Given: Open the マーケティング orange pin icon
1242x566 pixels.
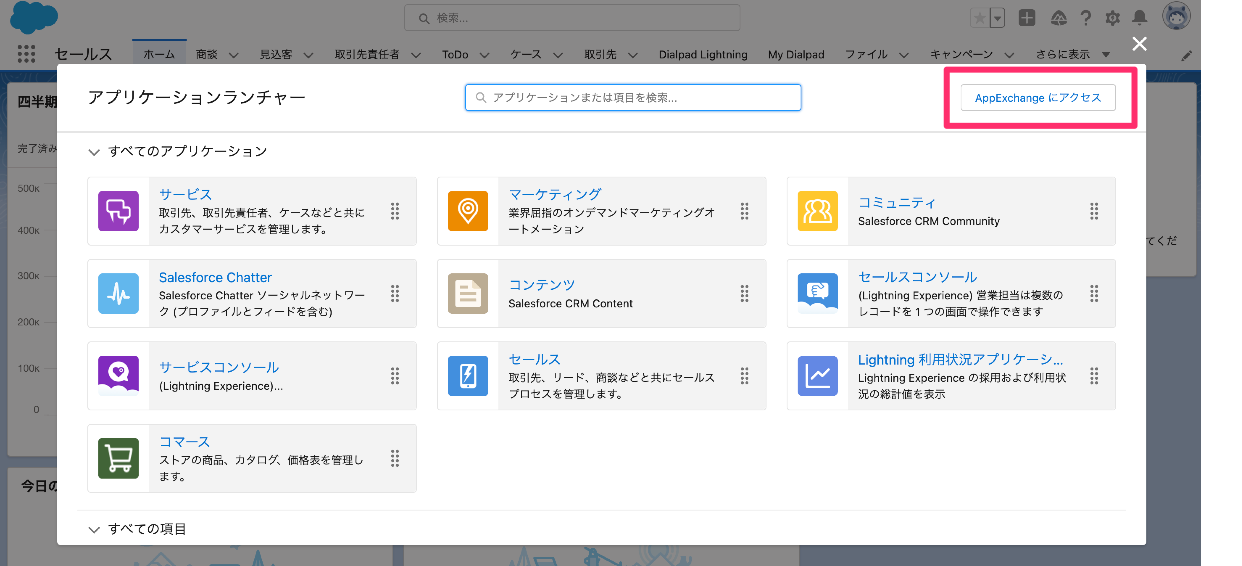Looking at the screenshot, I should pos(468,211).
